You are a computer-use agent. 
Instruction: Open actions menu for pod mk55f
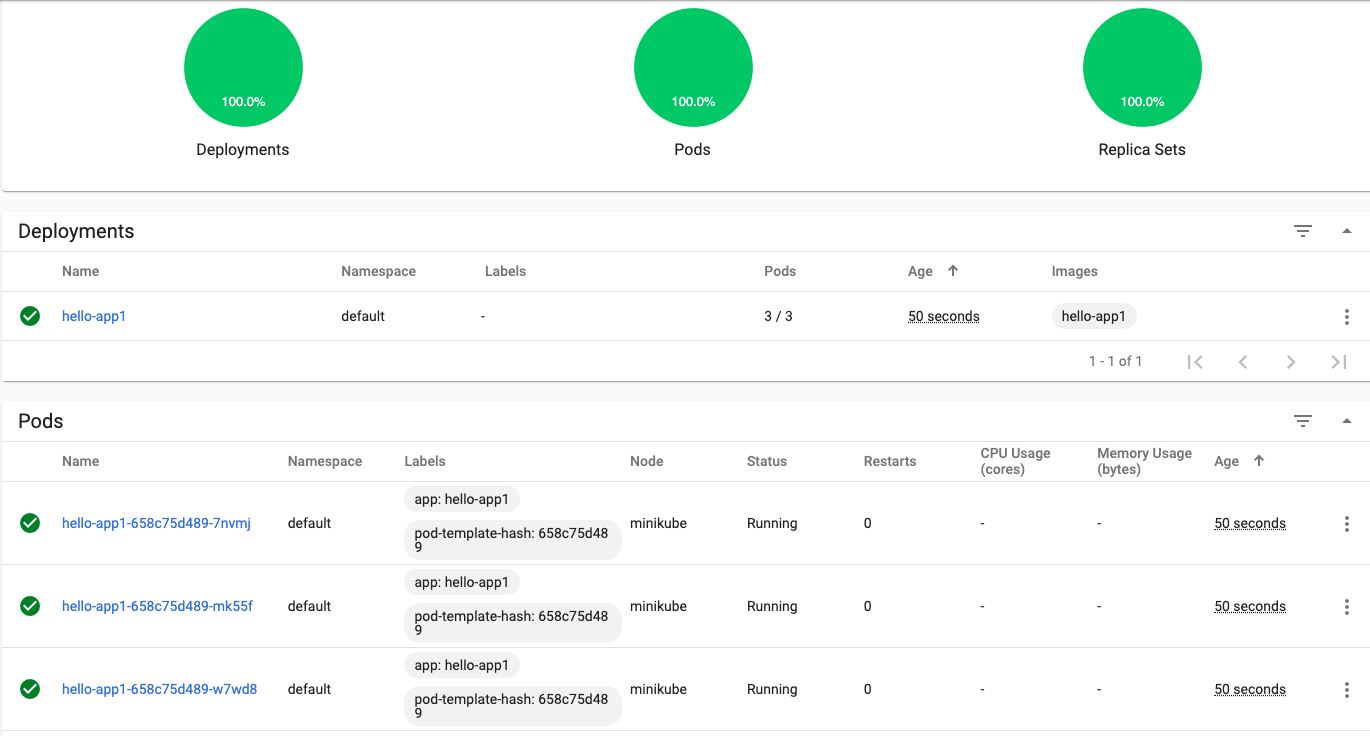(1346, 607)
